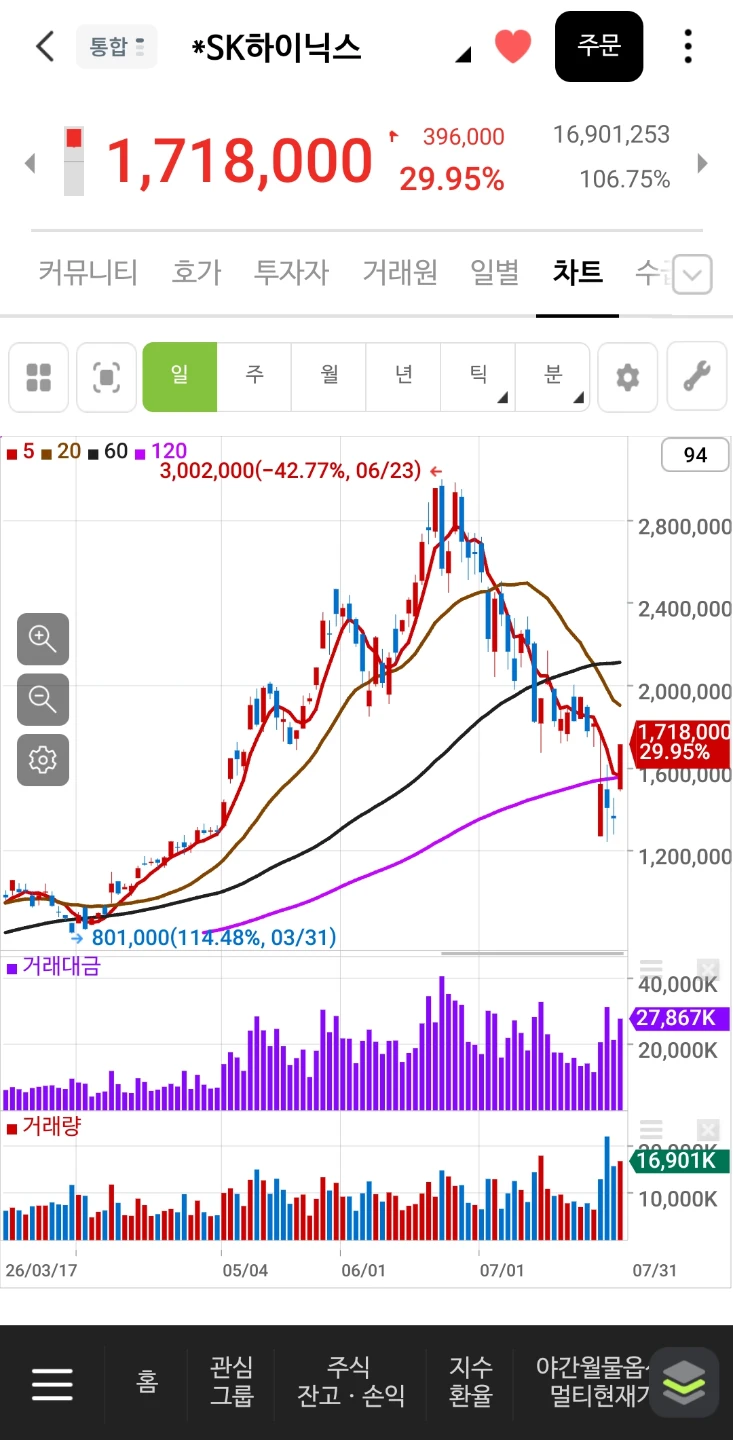Screen dimensions: 733x1440
Task: Tap the black 주문 order button
Action: click(599, 46)
